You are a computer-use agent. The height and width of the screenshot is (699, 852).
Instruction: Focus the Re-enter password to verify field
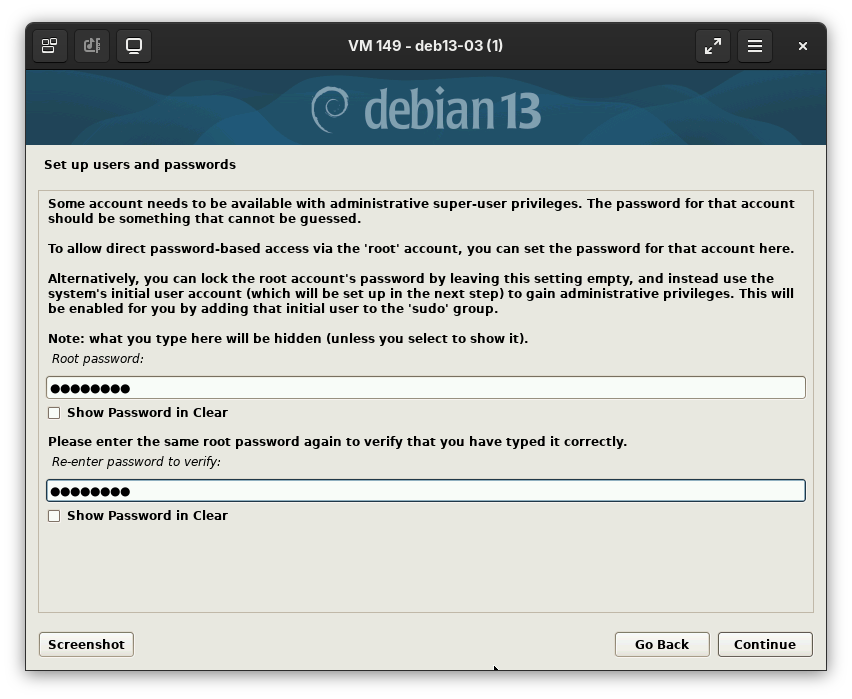425,491
